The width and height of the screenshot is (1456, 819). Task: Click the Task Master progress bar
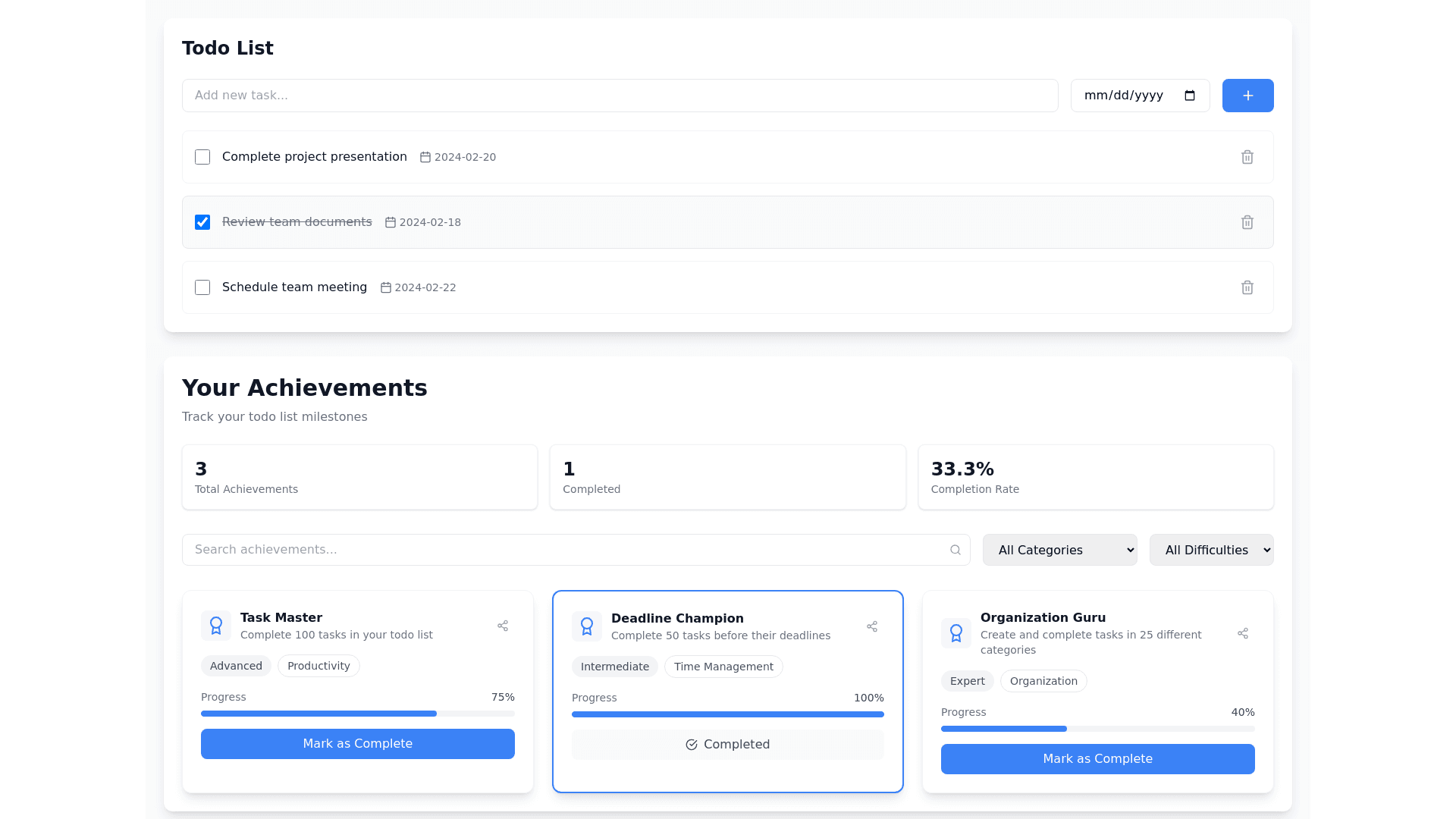point(357,714)
